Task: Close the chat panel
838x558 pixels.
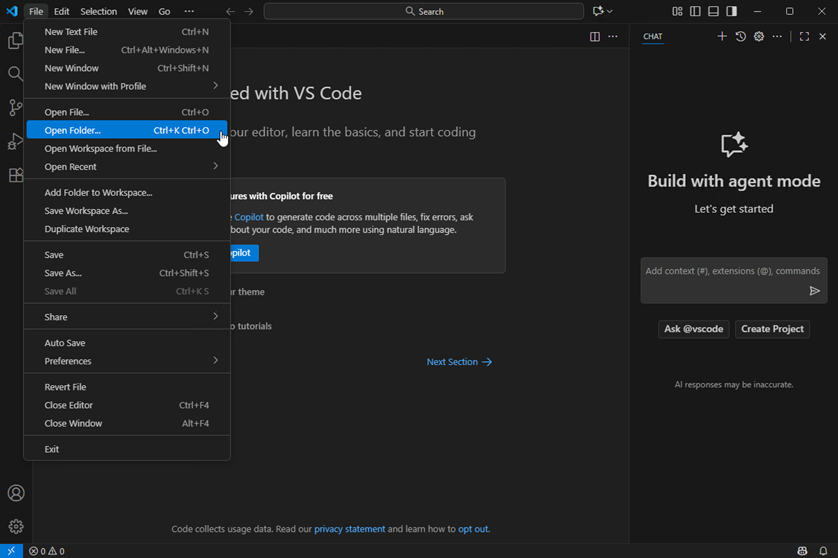Action: pos(823,36)
